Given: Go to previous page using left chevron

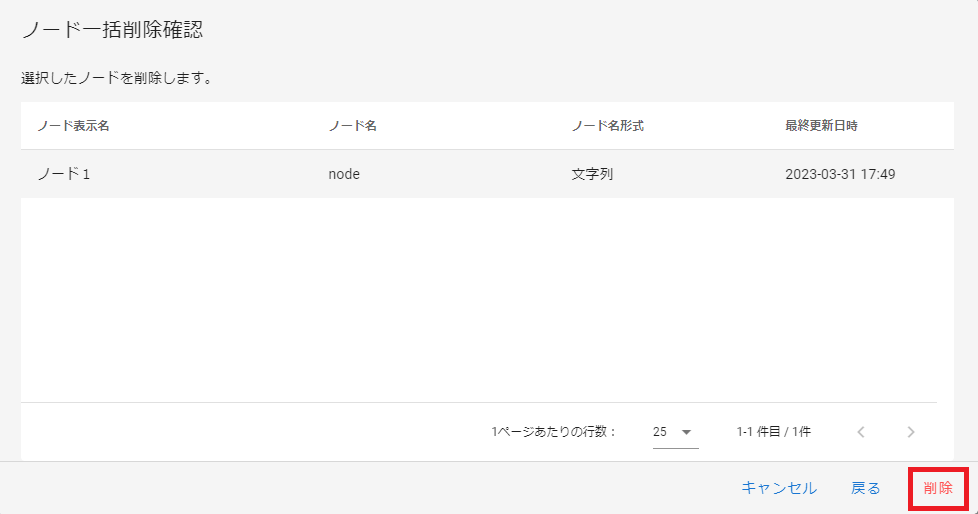Looking at the screenshot, I should 860,432.
